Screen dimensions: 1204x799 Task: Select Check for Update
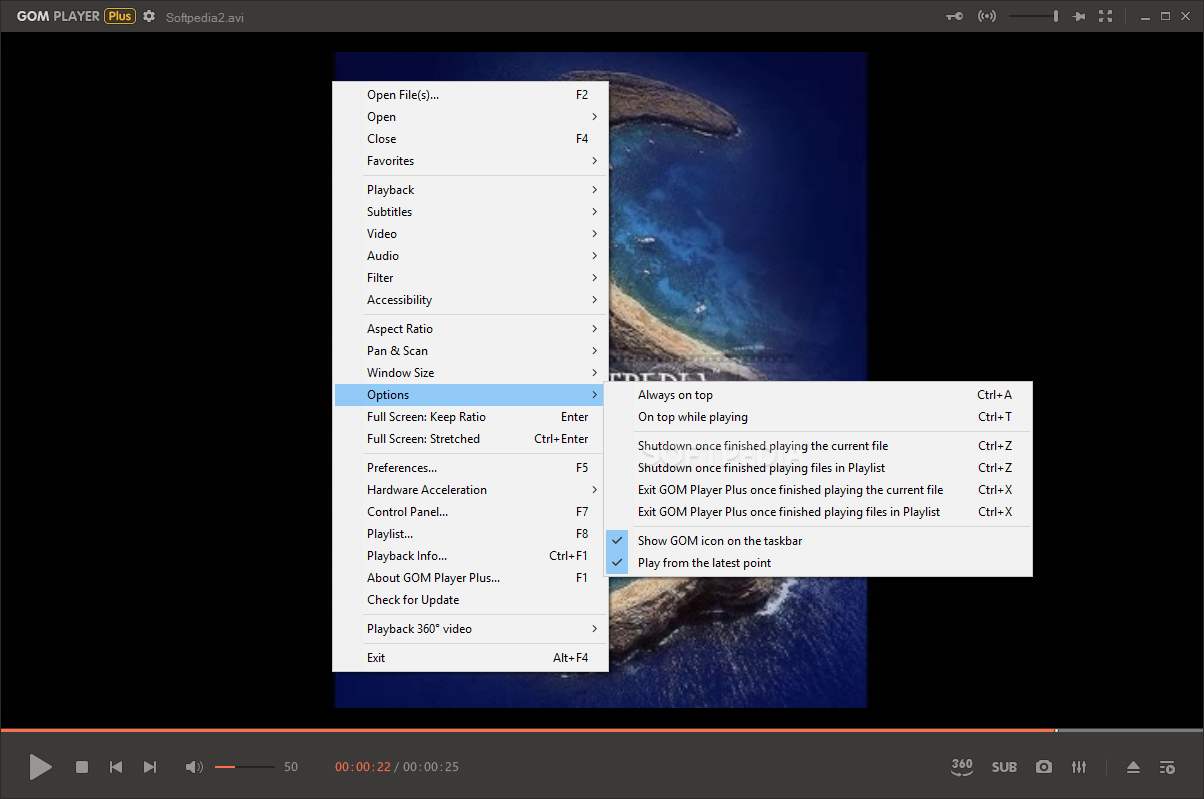point(470,600)
